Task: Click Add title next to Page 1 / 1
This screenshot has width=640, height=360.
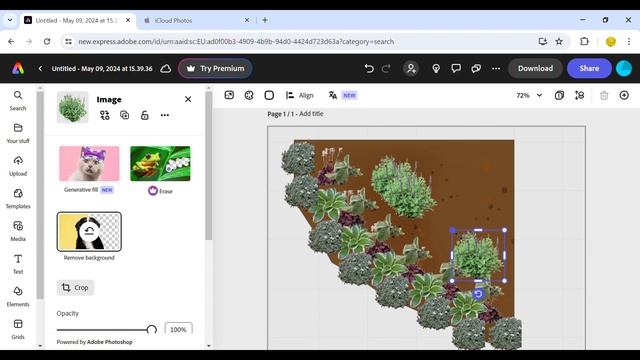Action: click(x=311, y=114)
